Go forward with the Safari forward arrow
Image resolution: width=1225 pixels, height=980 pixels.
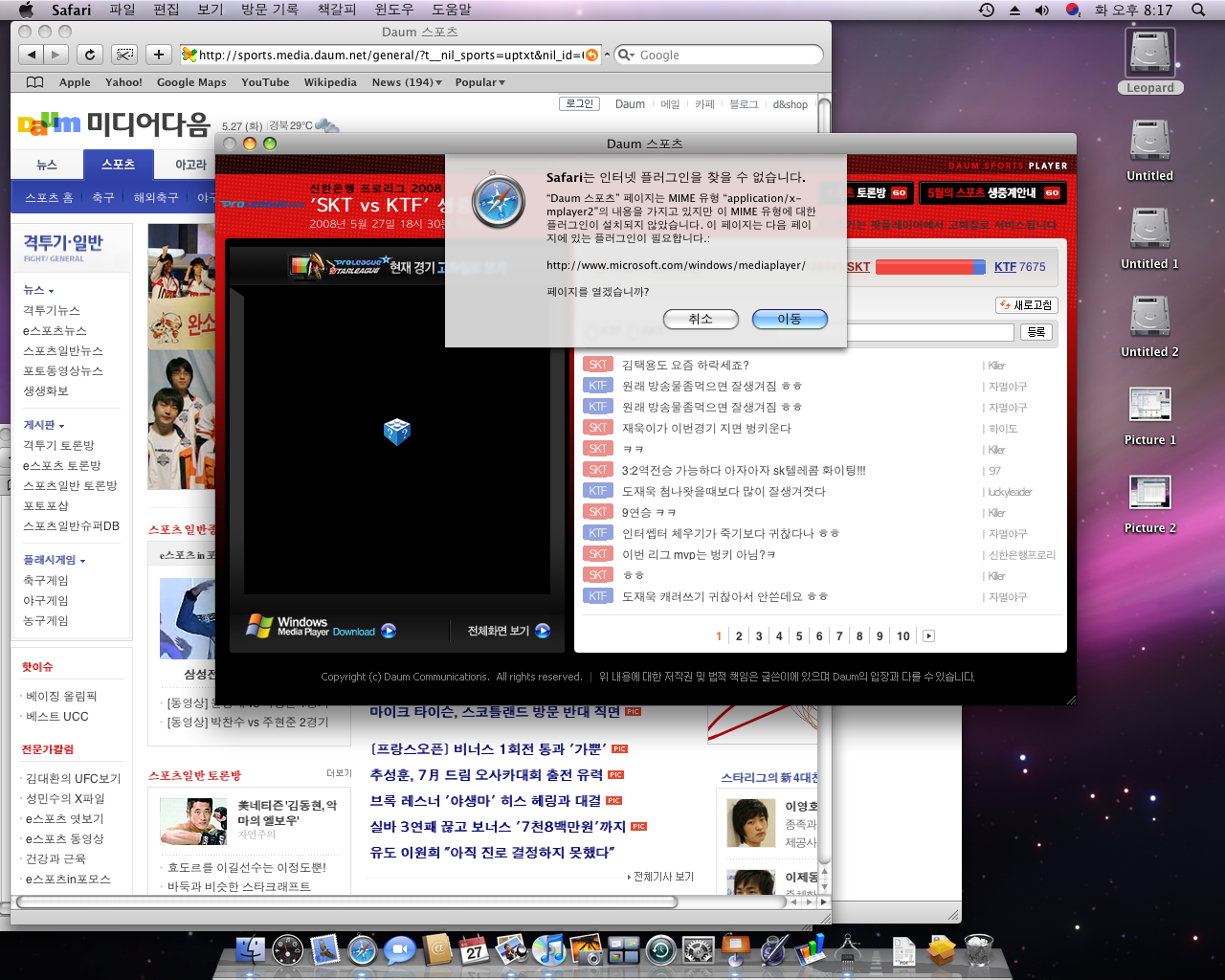[x=56, y=55]
